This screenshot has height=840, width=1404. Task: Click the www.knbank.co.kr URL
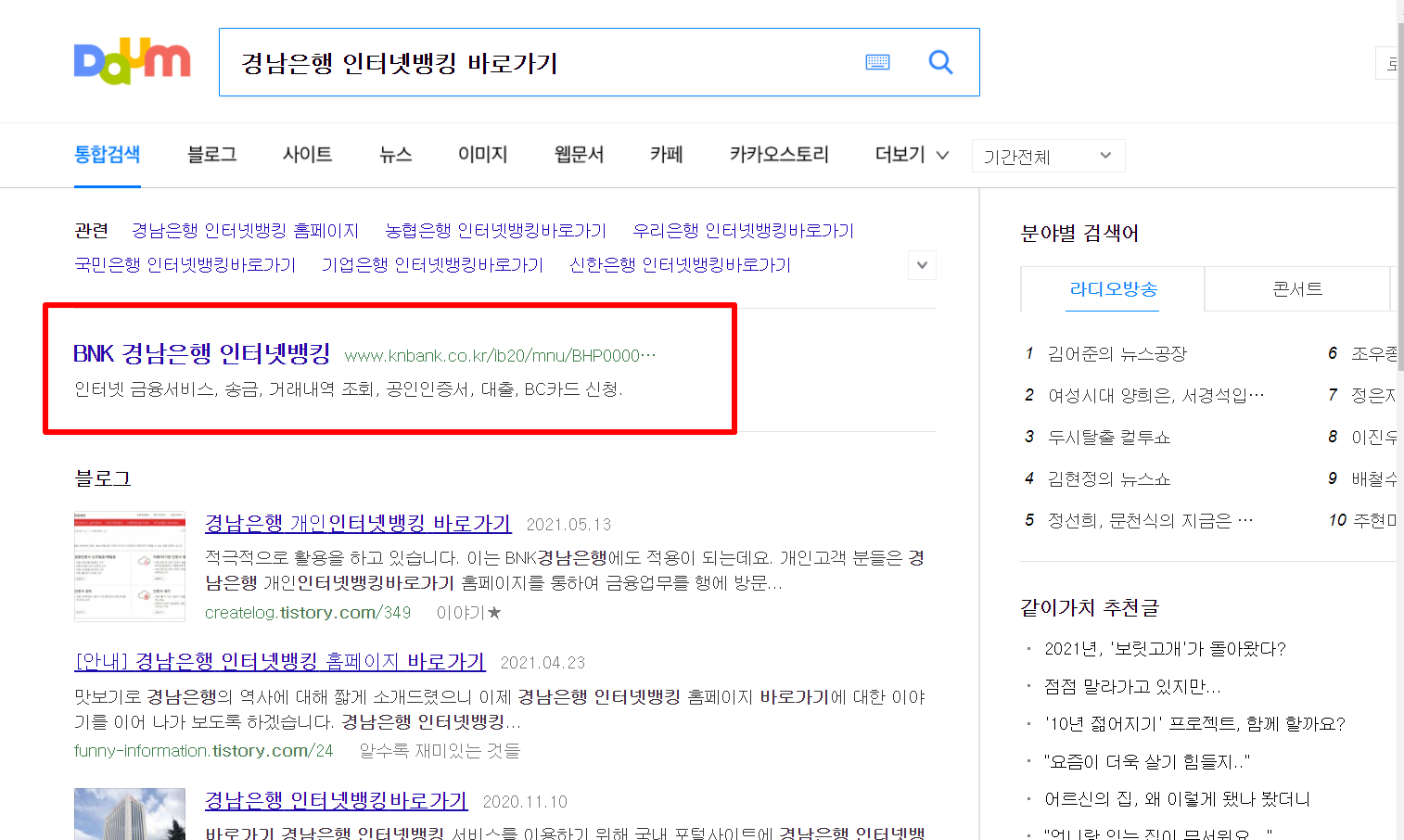tap(500, 356)
